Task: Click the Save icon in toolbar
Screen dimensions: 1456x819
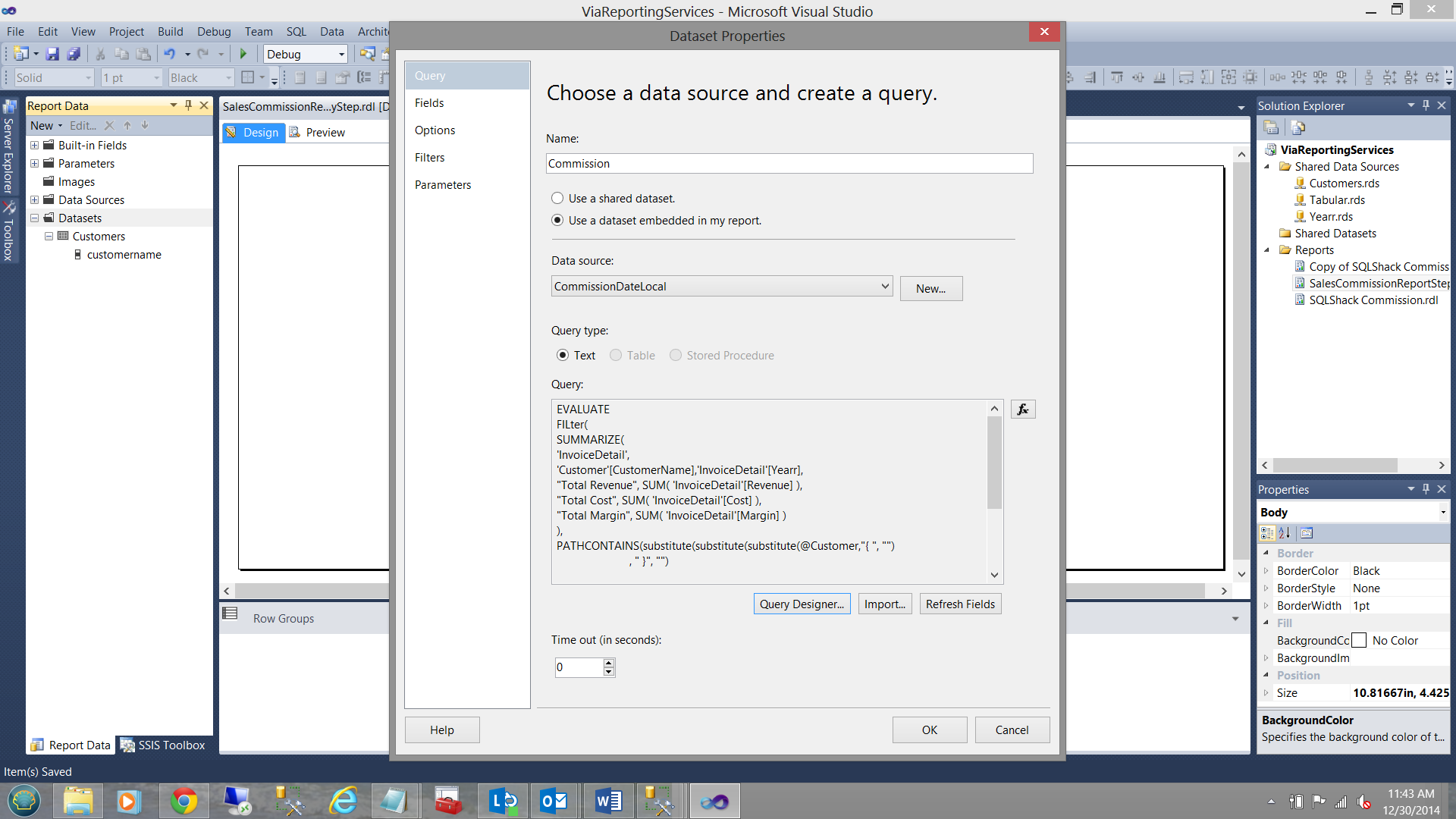Action: pyautogui.click(x=52, y=54)
